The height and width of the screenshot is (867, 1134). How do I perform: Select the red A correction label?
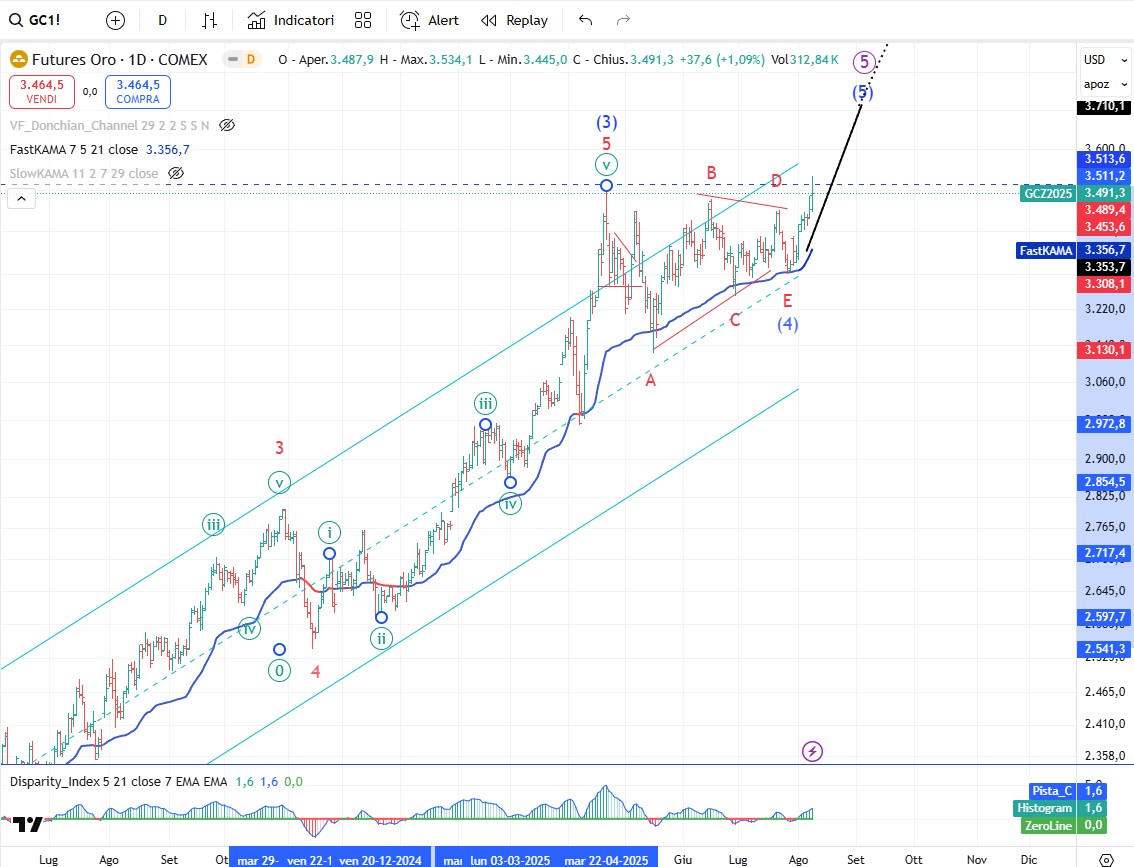click(x=650, y=380)
